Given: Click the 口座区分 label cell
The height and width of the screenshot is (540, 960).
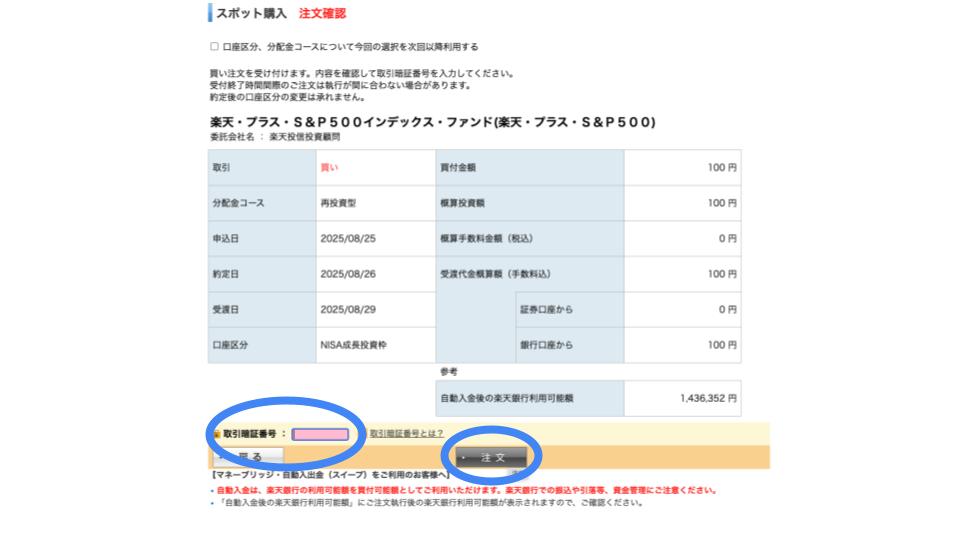Looking at the screenshot, I should 262,345.
